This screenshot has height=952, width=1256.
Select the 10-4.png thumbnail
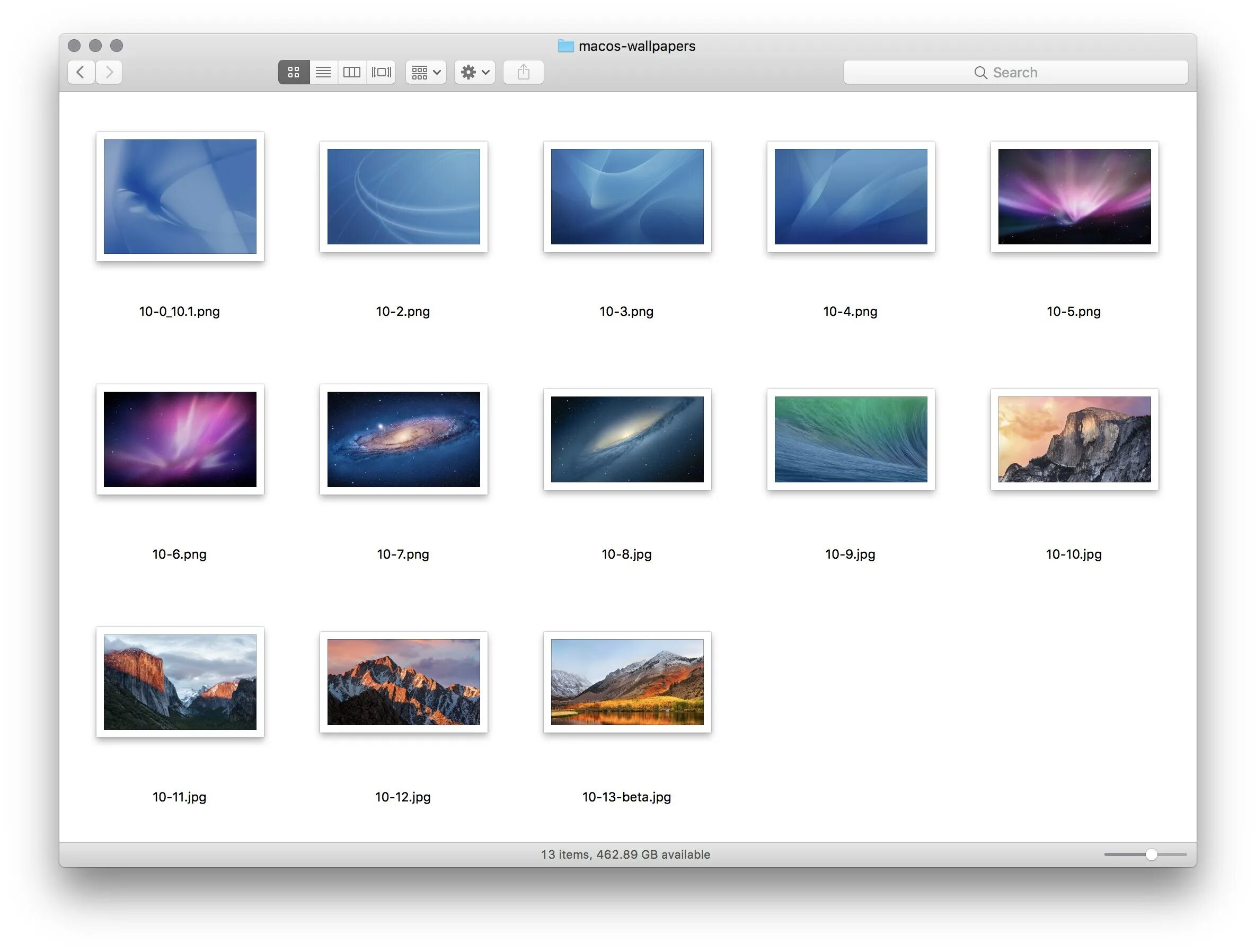pyautogui.click(x=851, y=197)
